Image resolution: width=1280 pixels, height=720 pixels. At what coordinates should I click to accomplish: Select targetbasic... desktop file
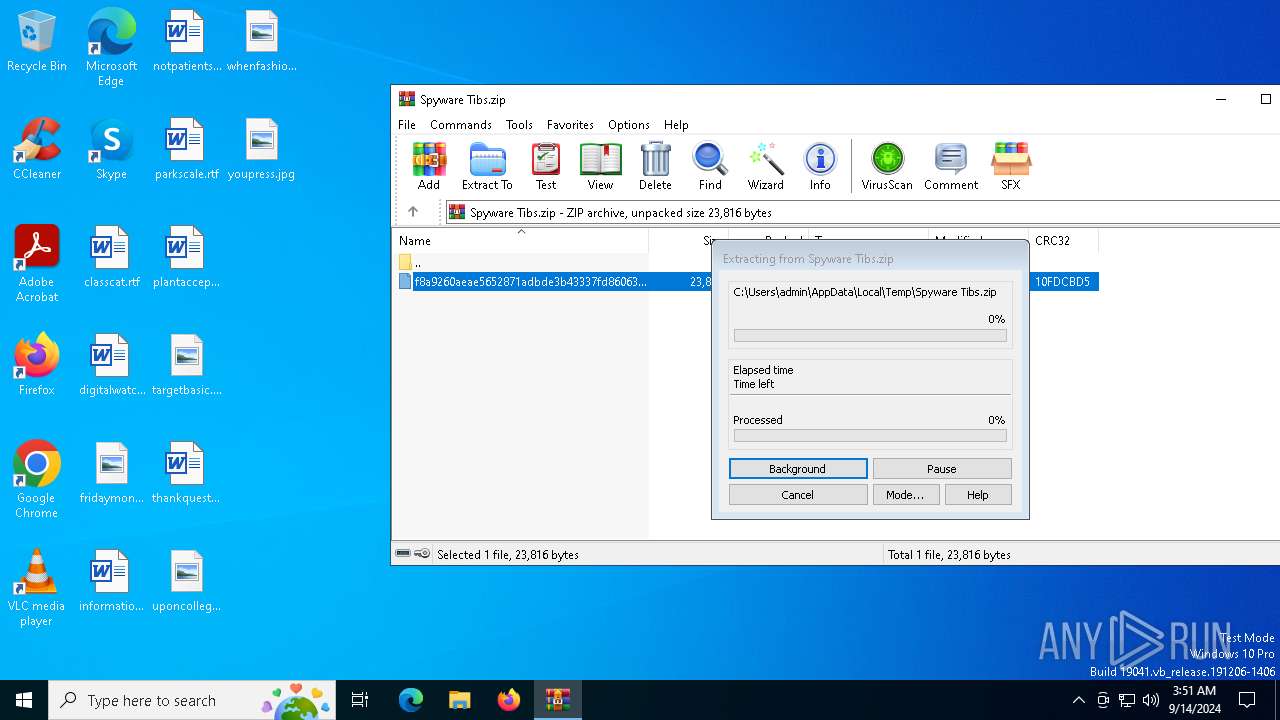[x=186, y=366]
